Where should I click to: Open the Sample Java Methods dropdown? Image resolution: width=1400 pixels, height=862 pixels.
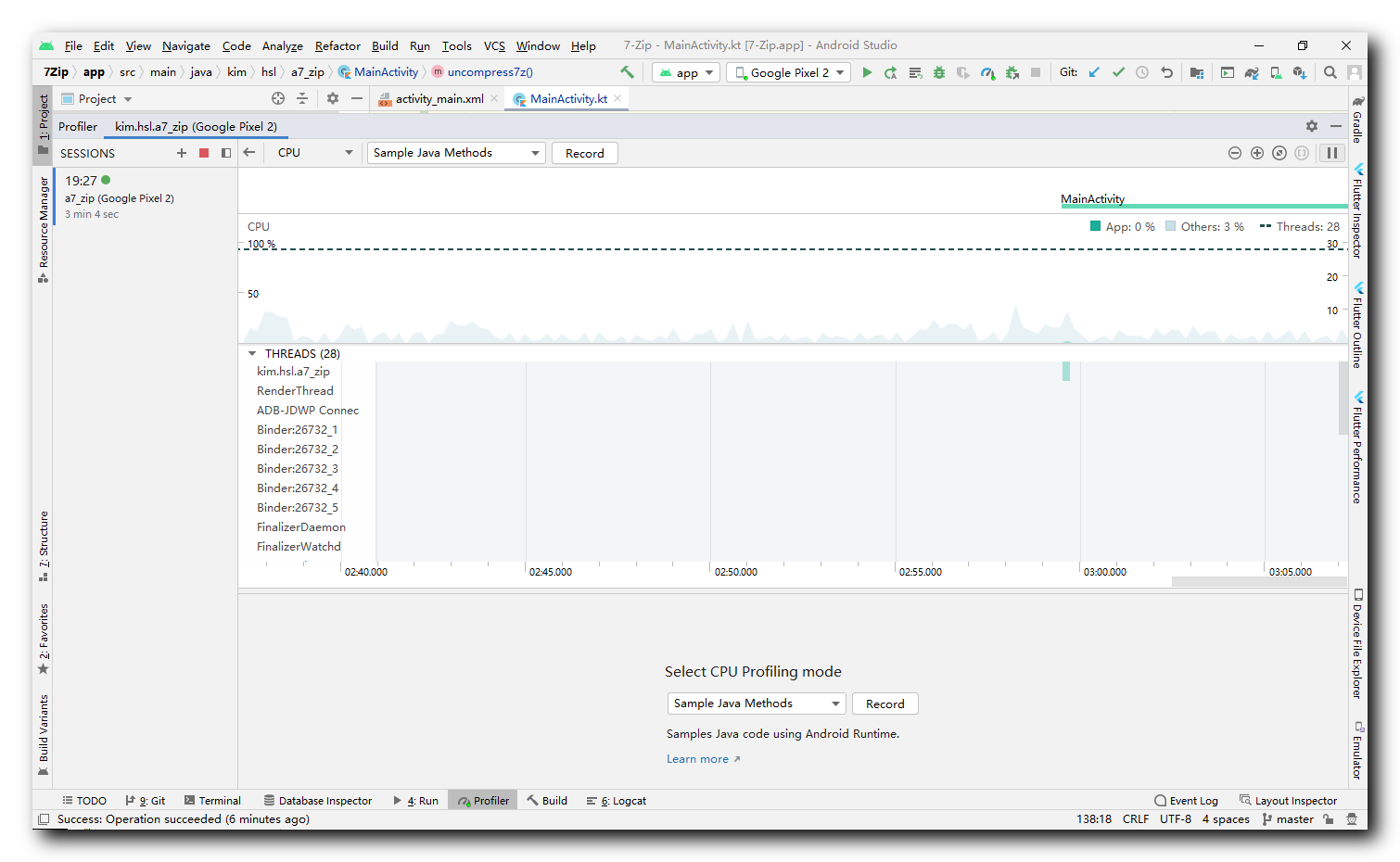coord(455,153)
